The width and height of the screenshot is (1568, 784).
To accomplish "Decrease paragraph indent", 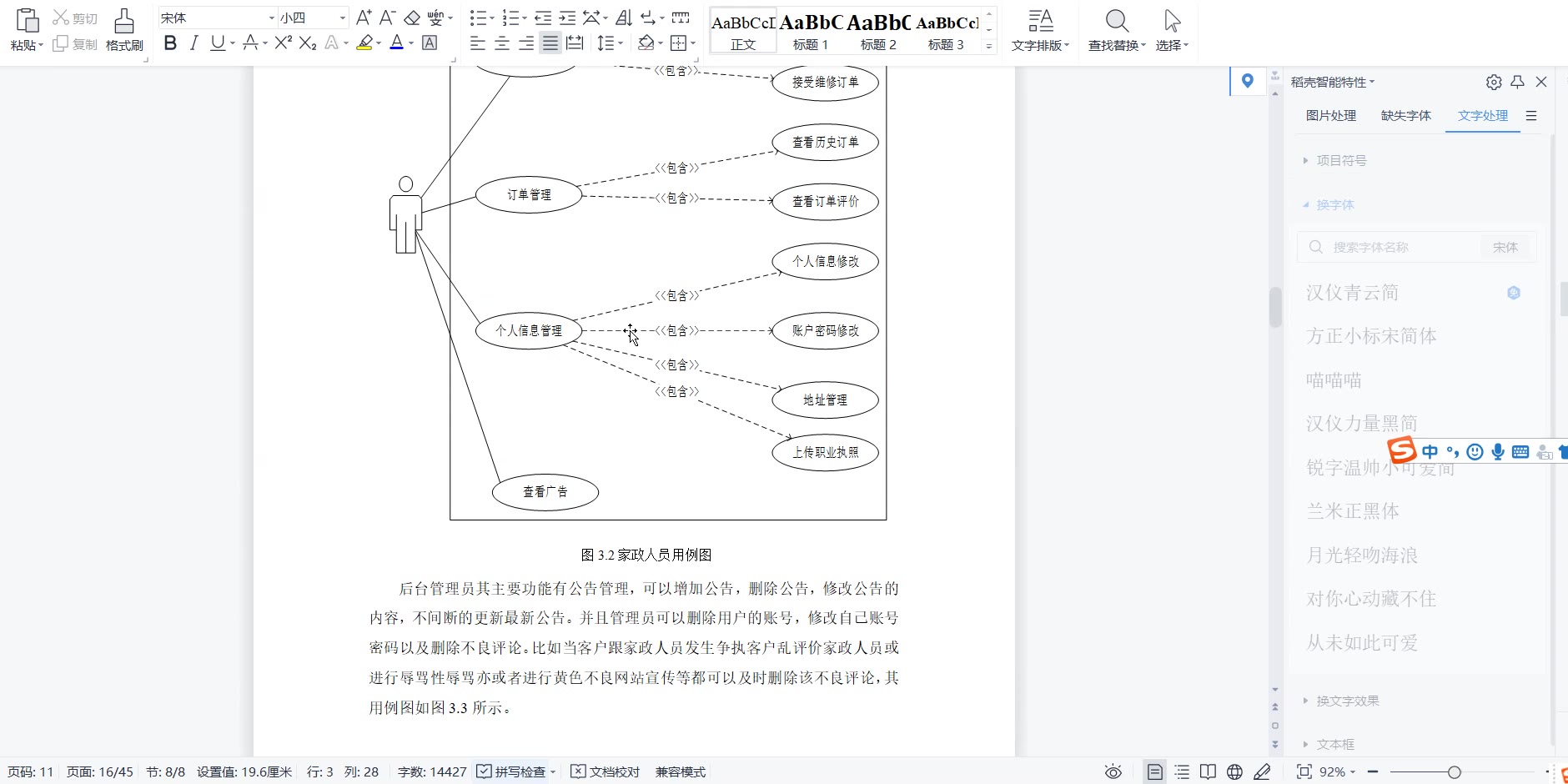I will coord(543,18).
